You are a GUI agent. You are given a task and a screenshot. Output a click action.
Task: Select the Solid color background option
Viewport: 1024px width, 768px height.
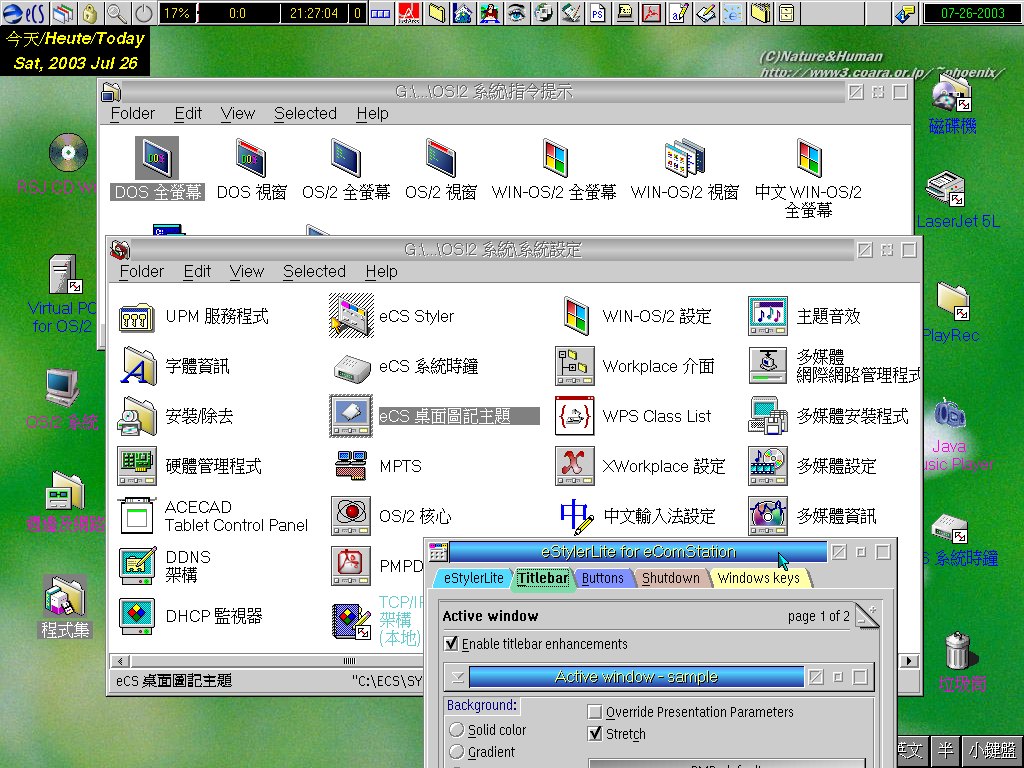click(x=456, y=729)
